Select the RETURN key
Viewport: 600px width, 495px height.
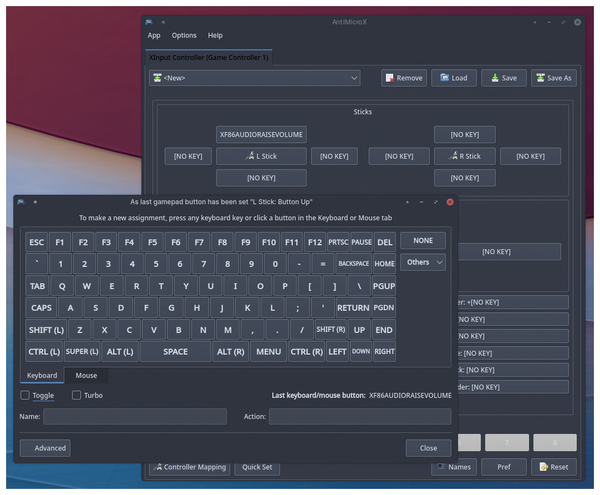point(353,308)
